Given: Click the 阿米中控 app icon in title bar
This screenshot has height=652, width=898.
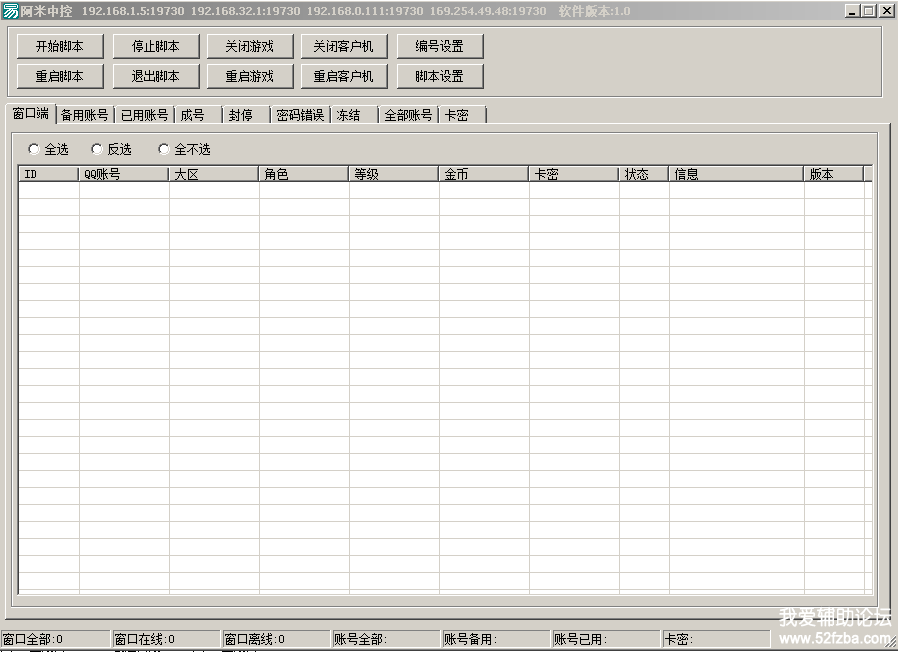Looking at the screenshot, I should pos(10,11).
